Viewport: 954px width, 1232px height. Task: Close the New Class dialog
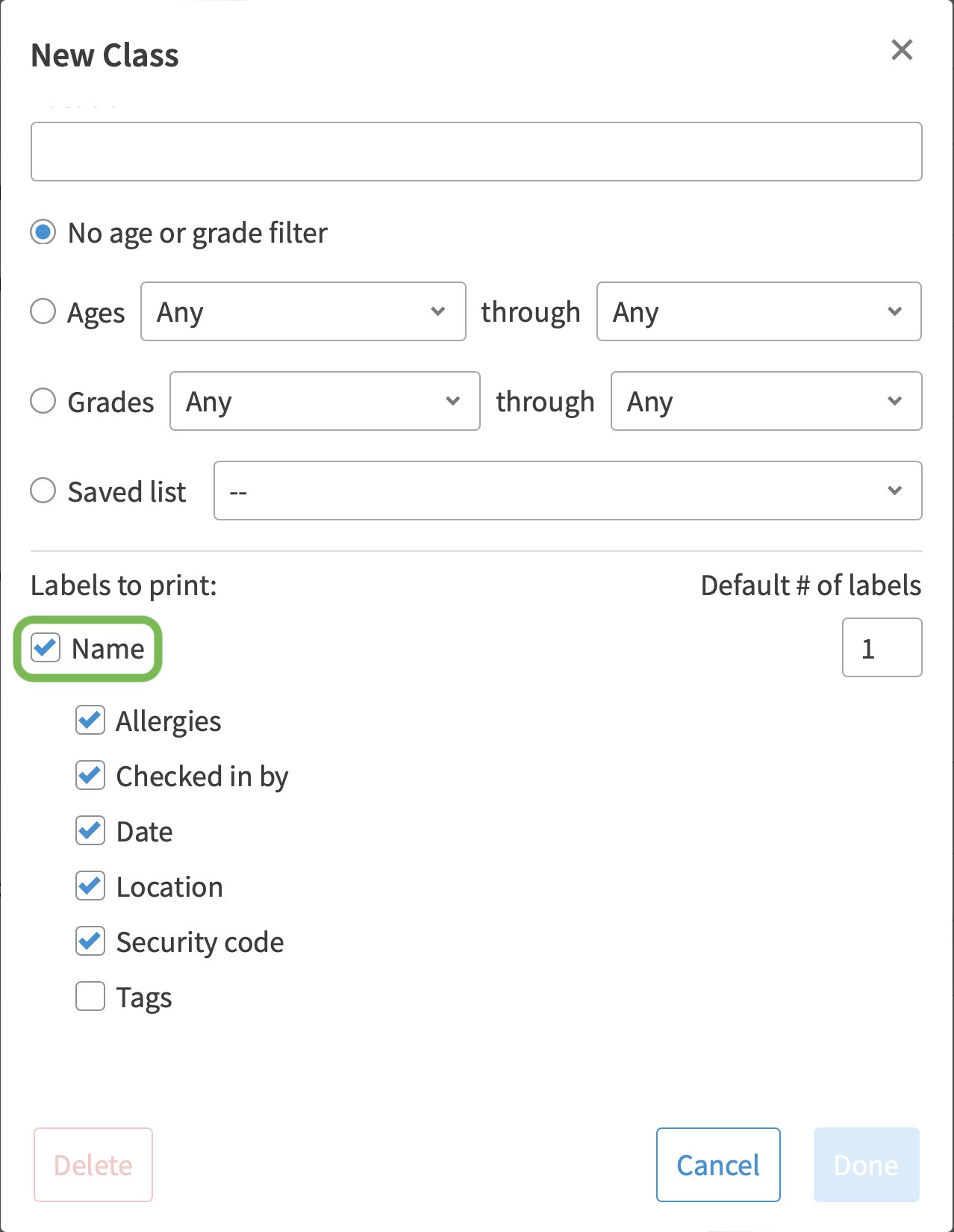coord(902,50)
